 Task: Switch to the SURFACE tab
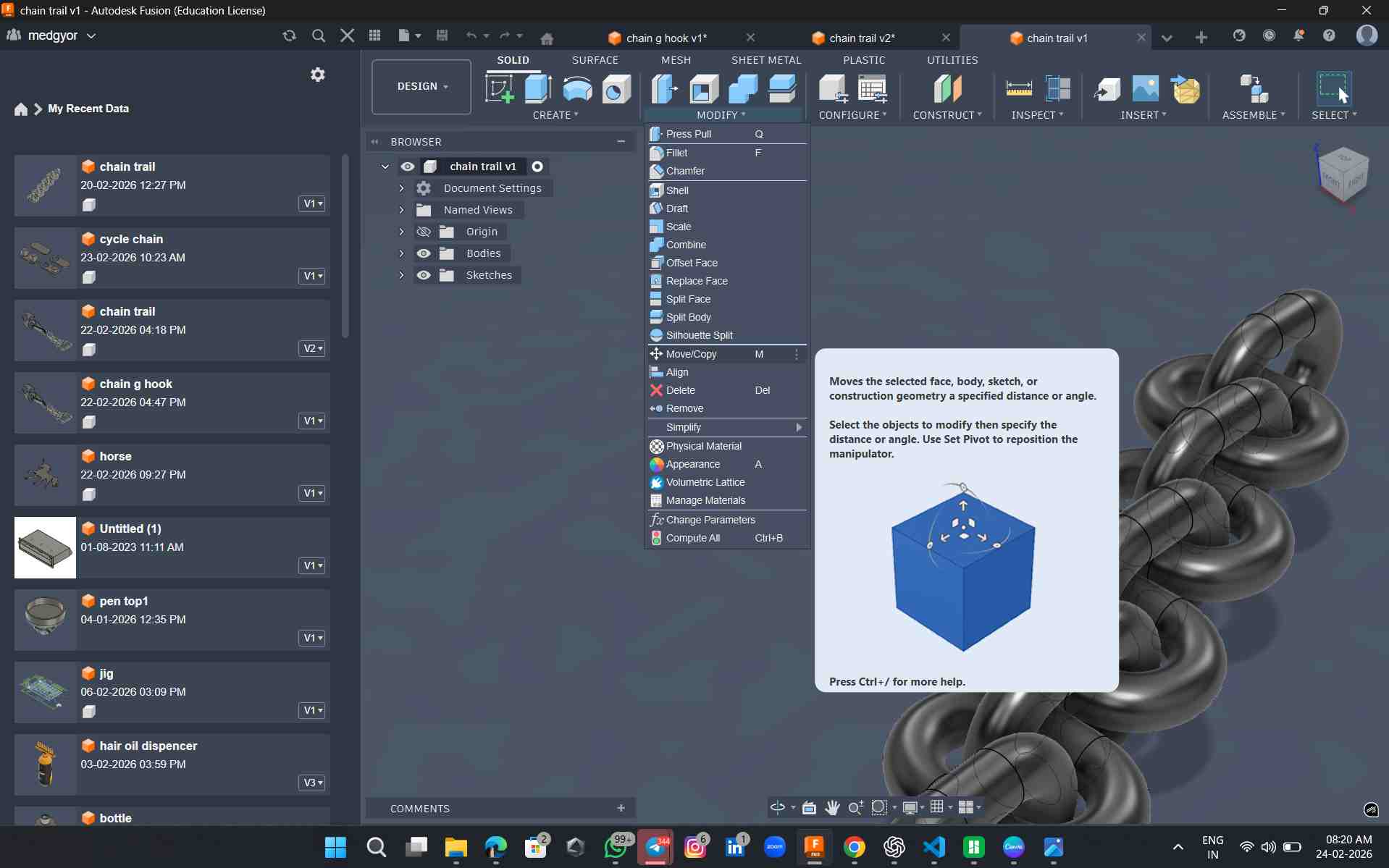[595, 60]
